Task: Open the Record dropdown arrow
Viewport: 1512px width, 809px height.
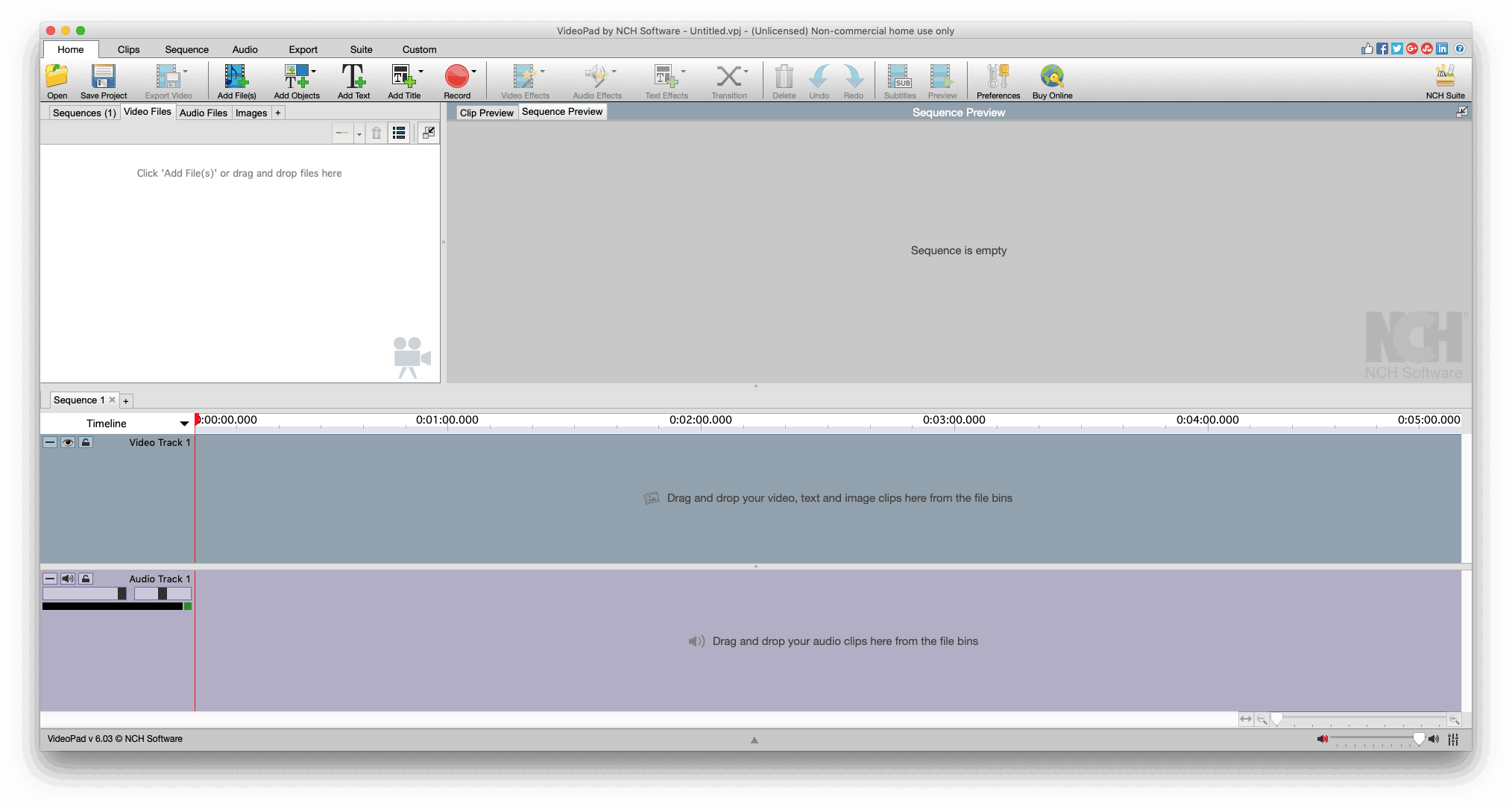Action: pyautogui.click(x=474, y=72)
